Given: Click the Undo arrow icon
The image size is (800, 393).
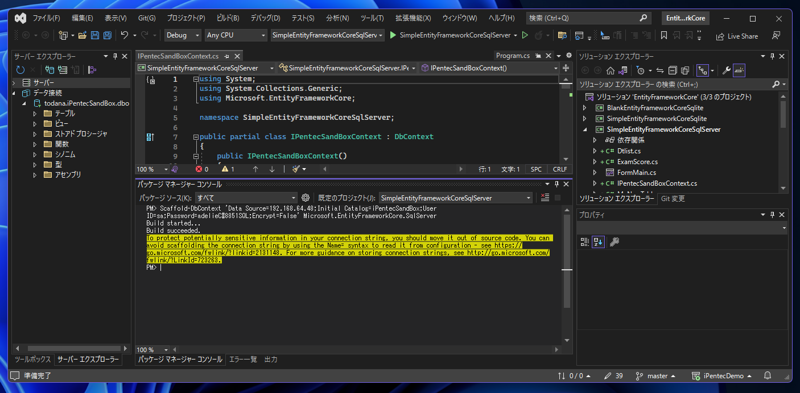Looking at the screenshot, I should point(124,36).
